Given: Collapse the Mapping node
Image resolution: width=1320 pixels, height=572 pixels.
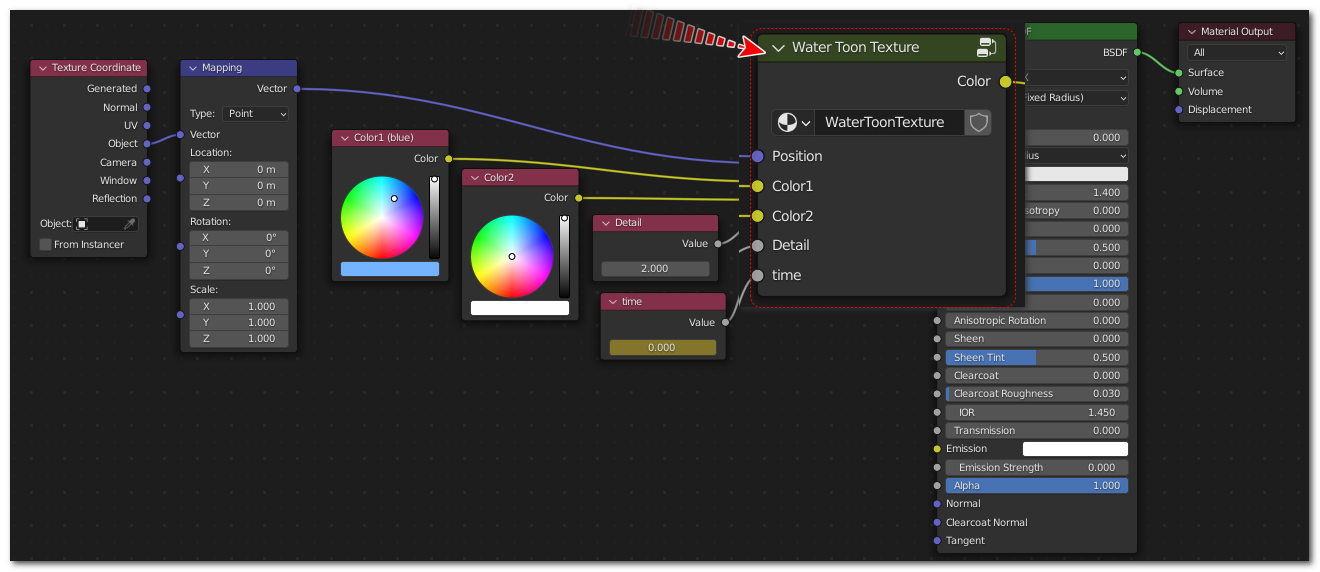Looking at the screenshot, I should click(x=192, y=68).
